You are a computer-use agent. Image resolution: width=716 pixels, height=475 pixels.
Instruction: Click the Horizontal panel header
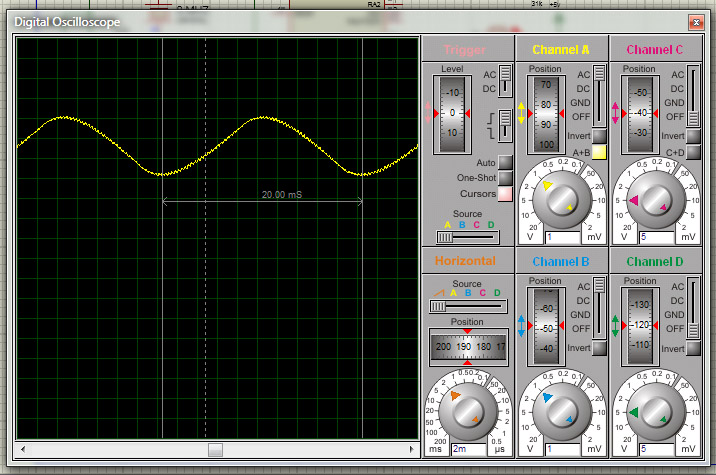[x=465, y=261]
